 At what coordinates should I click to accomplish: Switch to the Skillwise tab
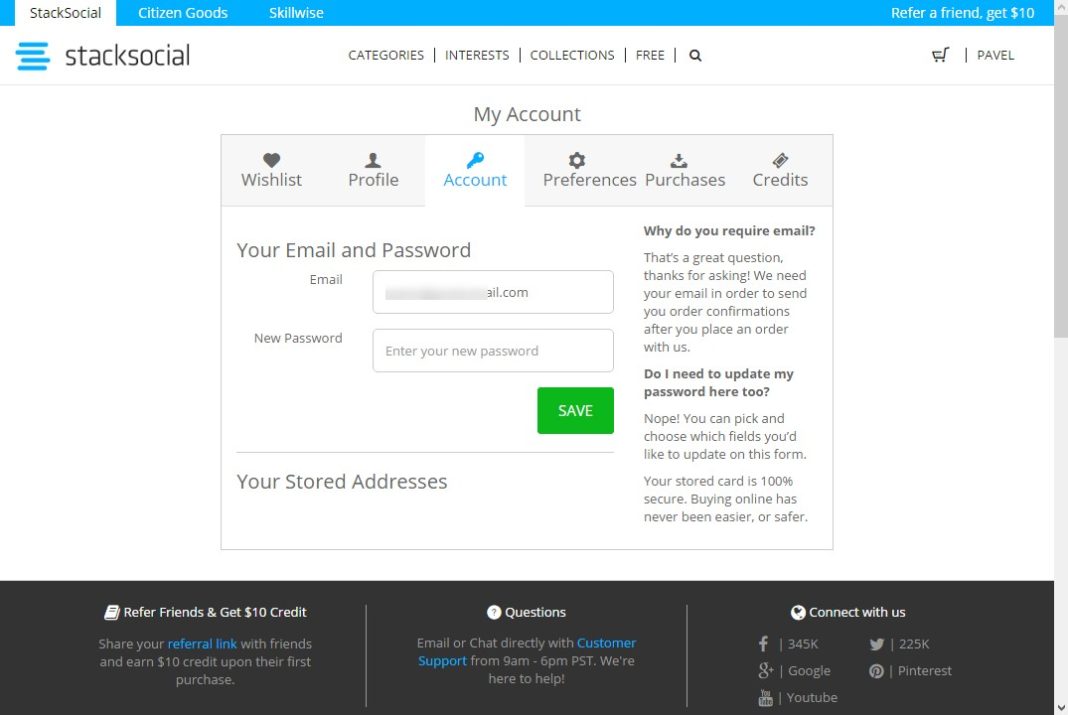[x=296, y=13]
